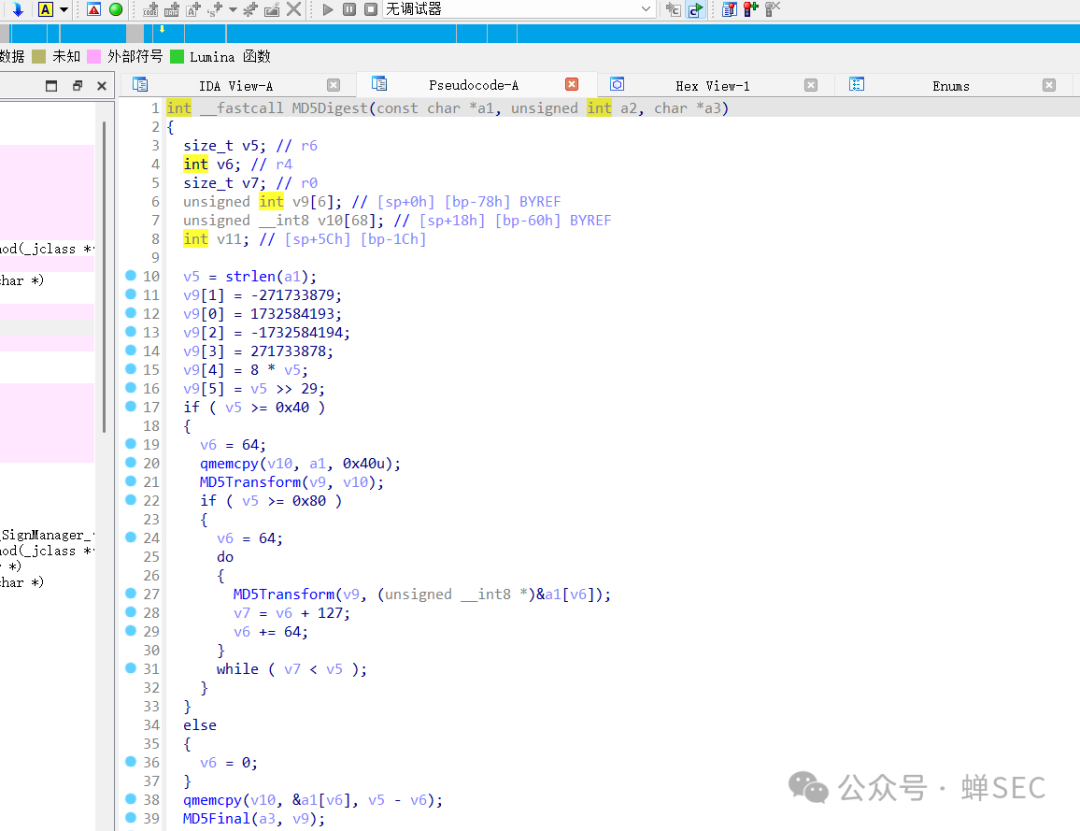Image resolution: width=1080 pixels, height=831 pixels.
Task: Switch to the IDA View-A tab
Action: click(x=236, y=85)
